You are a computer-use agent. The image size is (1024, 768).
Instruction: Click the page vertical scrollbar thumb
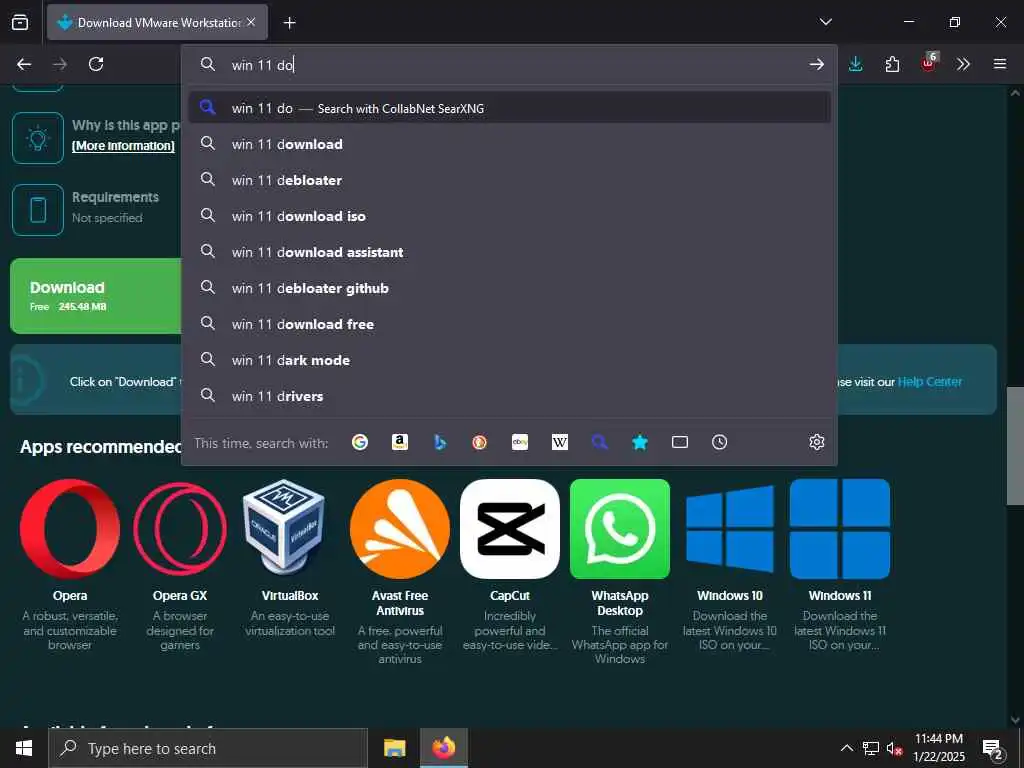click(x=1015, y=445)
